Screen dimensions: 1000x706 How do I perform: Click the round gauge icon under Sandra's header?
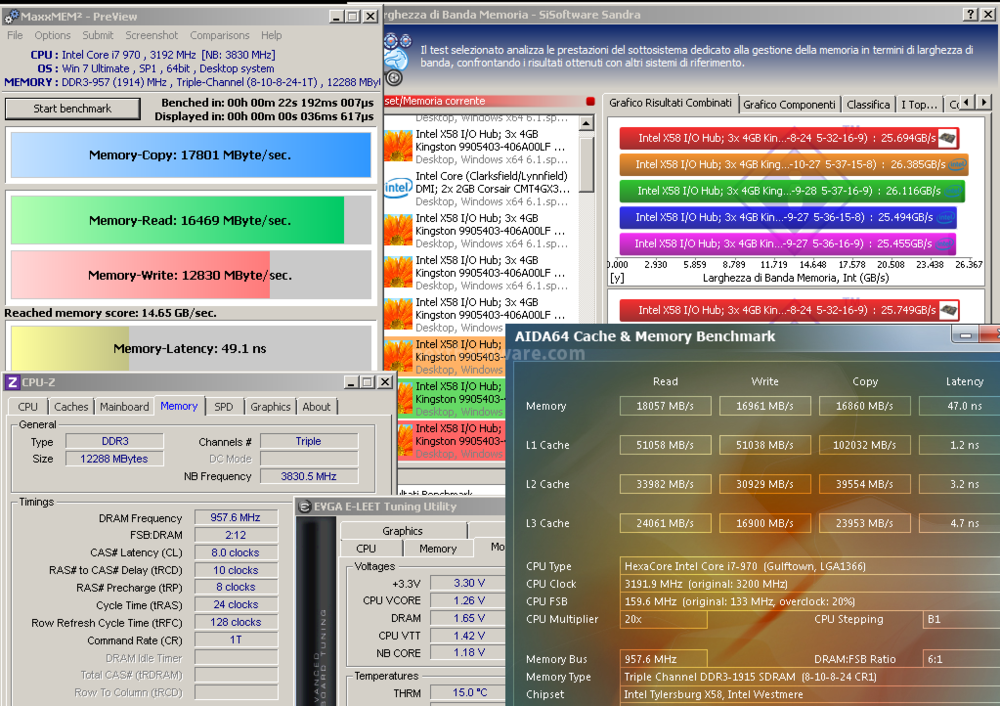point(394,78)
